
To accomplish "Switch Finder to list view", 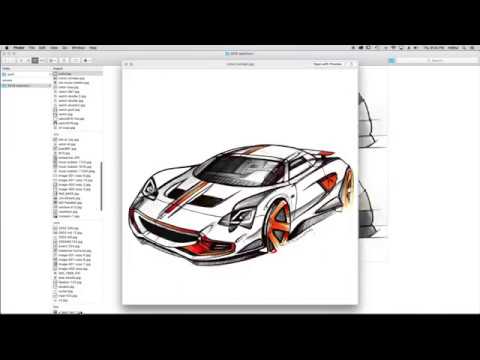I will [x=28, y=60].
